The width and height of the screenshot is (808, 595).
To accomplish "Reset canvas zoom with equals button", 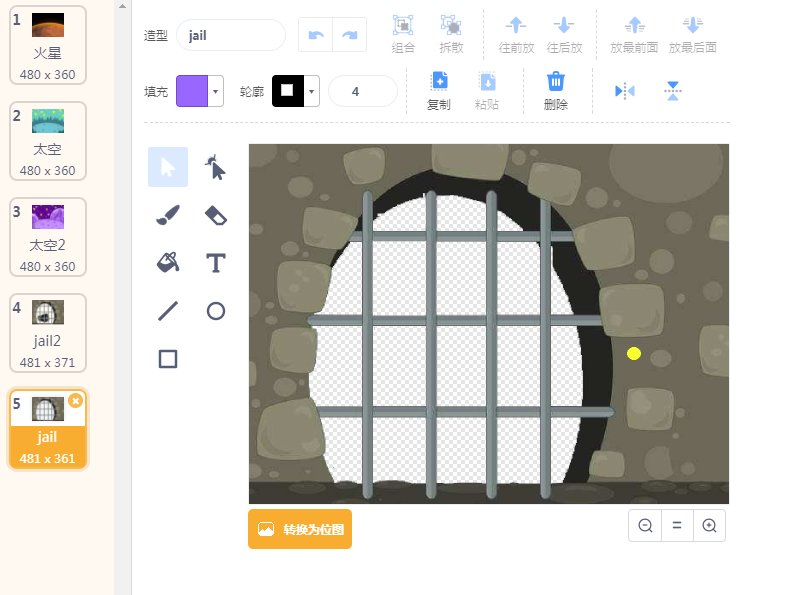I will 677,525.
